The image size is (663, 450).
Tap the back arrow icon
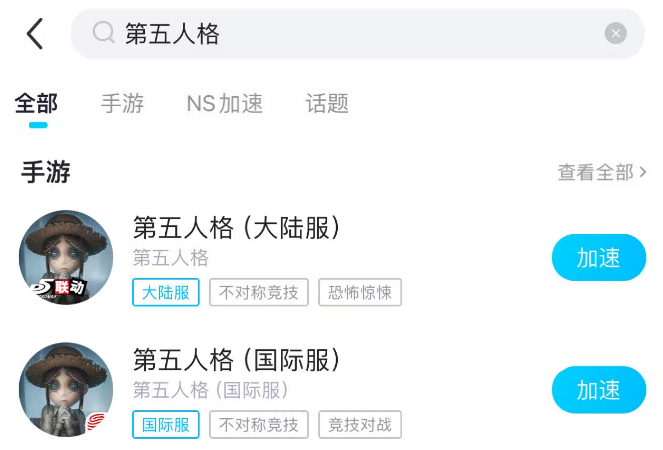(x=35, y=34)
